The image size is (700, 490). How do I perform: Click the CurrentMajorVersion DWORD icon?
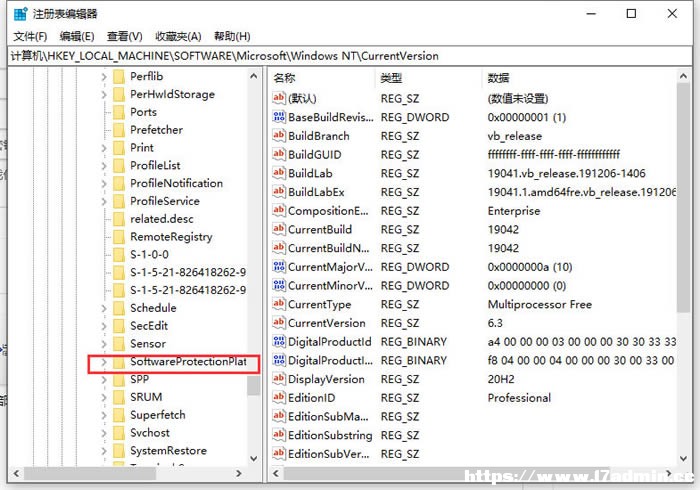tap(279, 267)
